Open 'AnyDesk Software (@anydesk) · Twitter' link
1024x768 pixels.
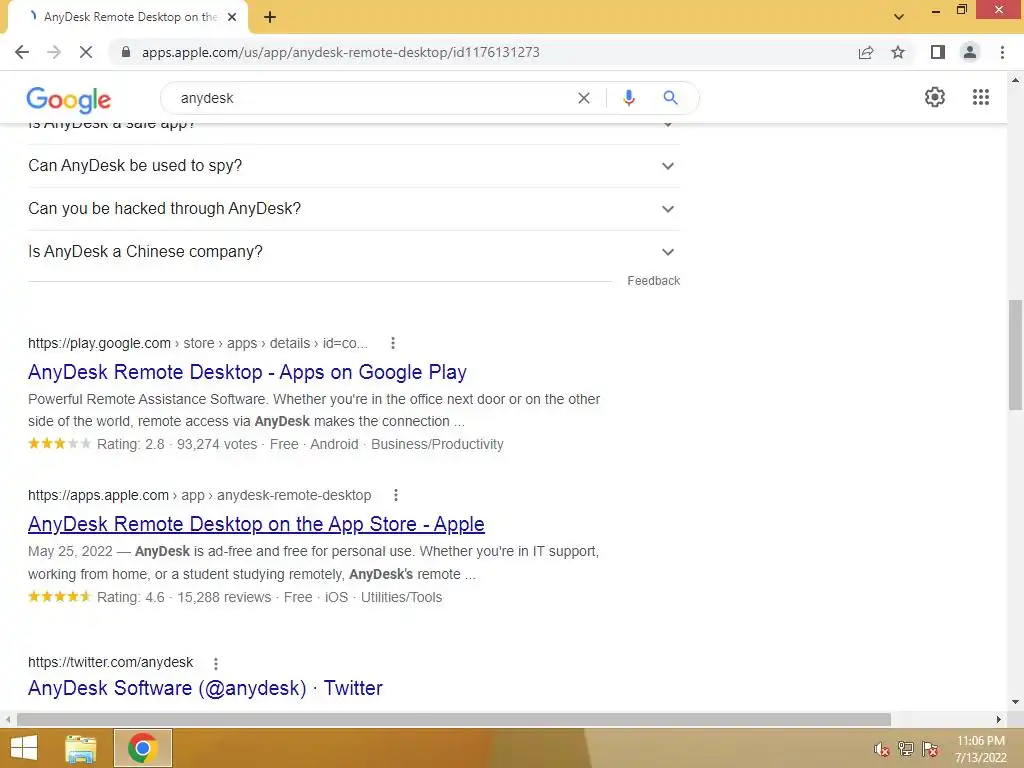(x=205, y=688)
